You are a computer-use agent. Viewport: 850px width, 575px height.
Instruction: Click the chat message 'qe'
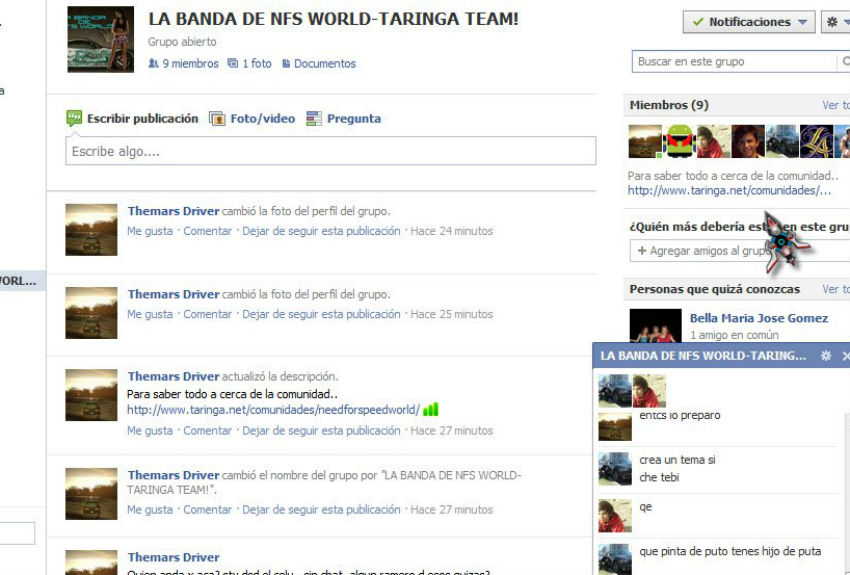coord(645,507)
